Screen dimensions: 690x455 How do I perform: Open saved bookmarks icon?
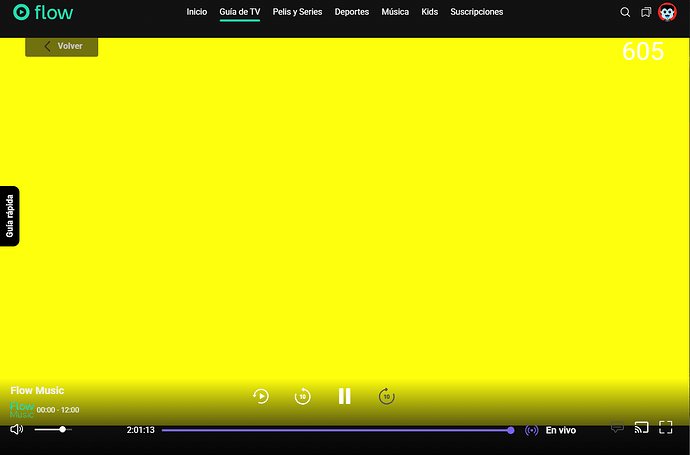pos(646,12)
